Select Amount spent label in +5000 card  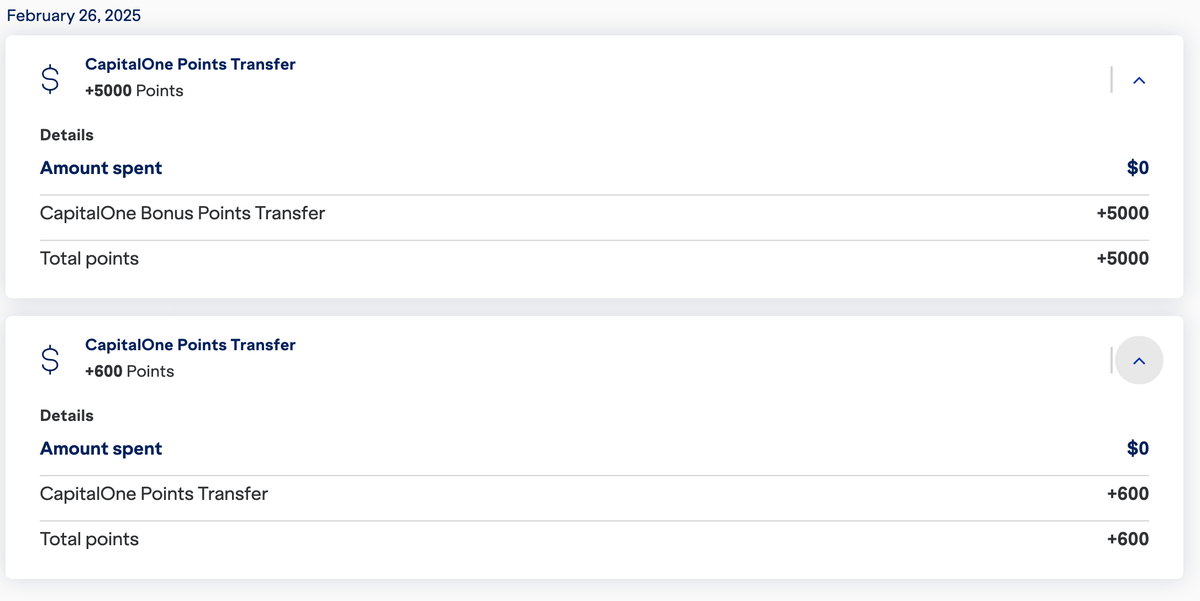click(x=101, y=168)
